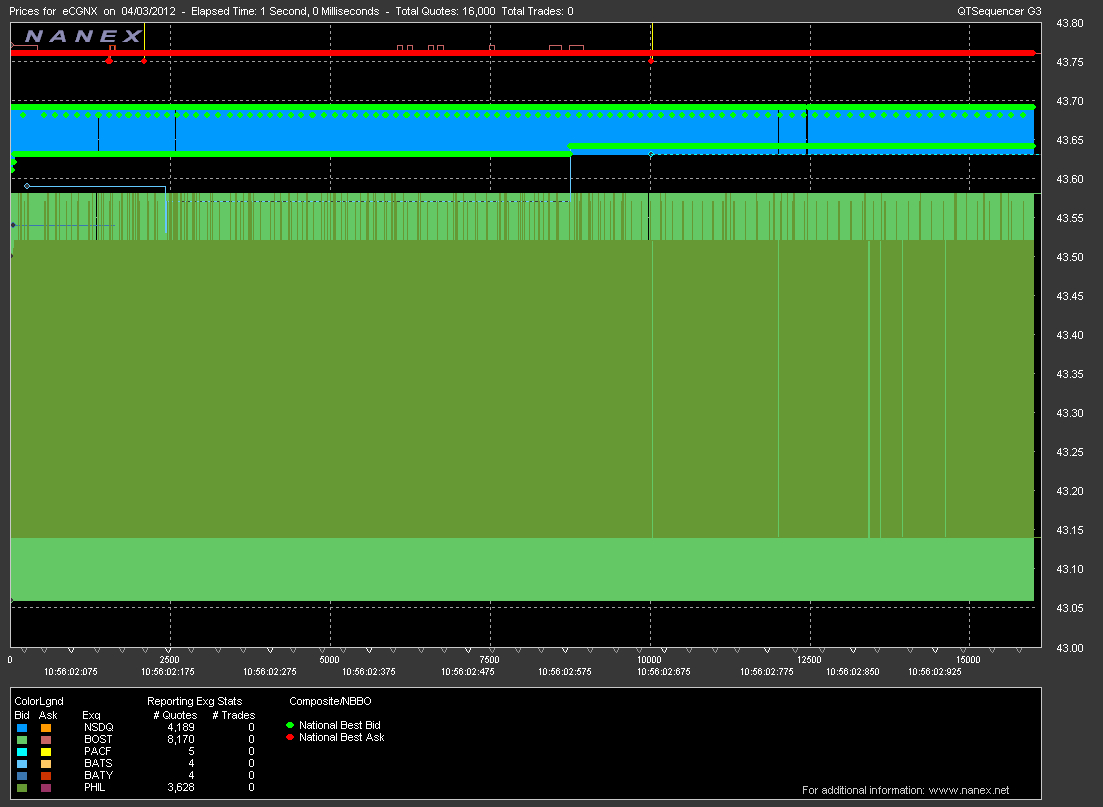
Task: Click the "Elapsed Time: 1 Second" text
Action: tap(248, 11)
